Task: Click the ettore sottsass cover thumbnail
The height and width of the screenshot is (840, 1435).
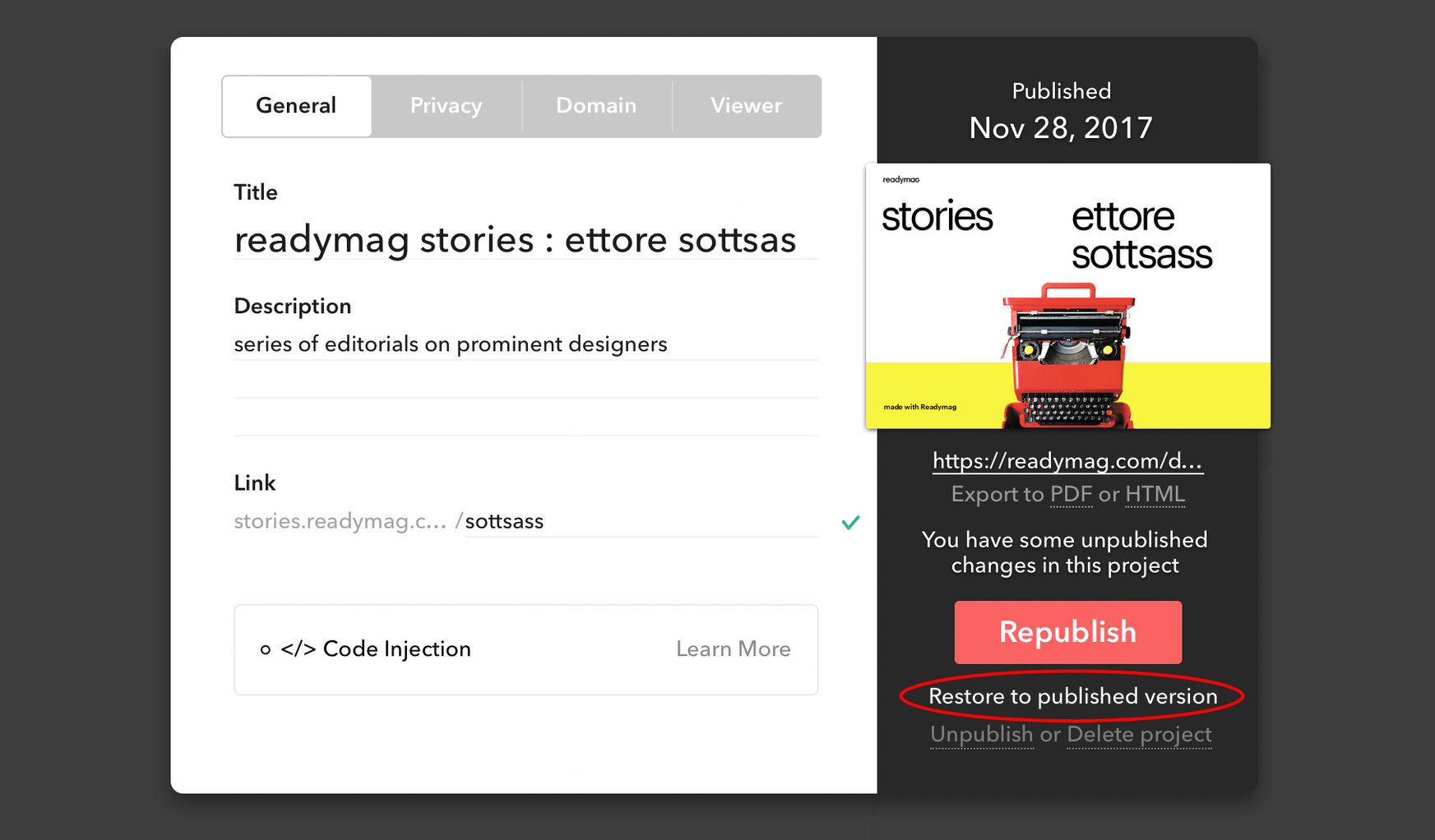Action: coord(1067,296)
